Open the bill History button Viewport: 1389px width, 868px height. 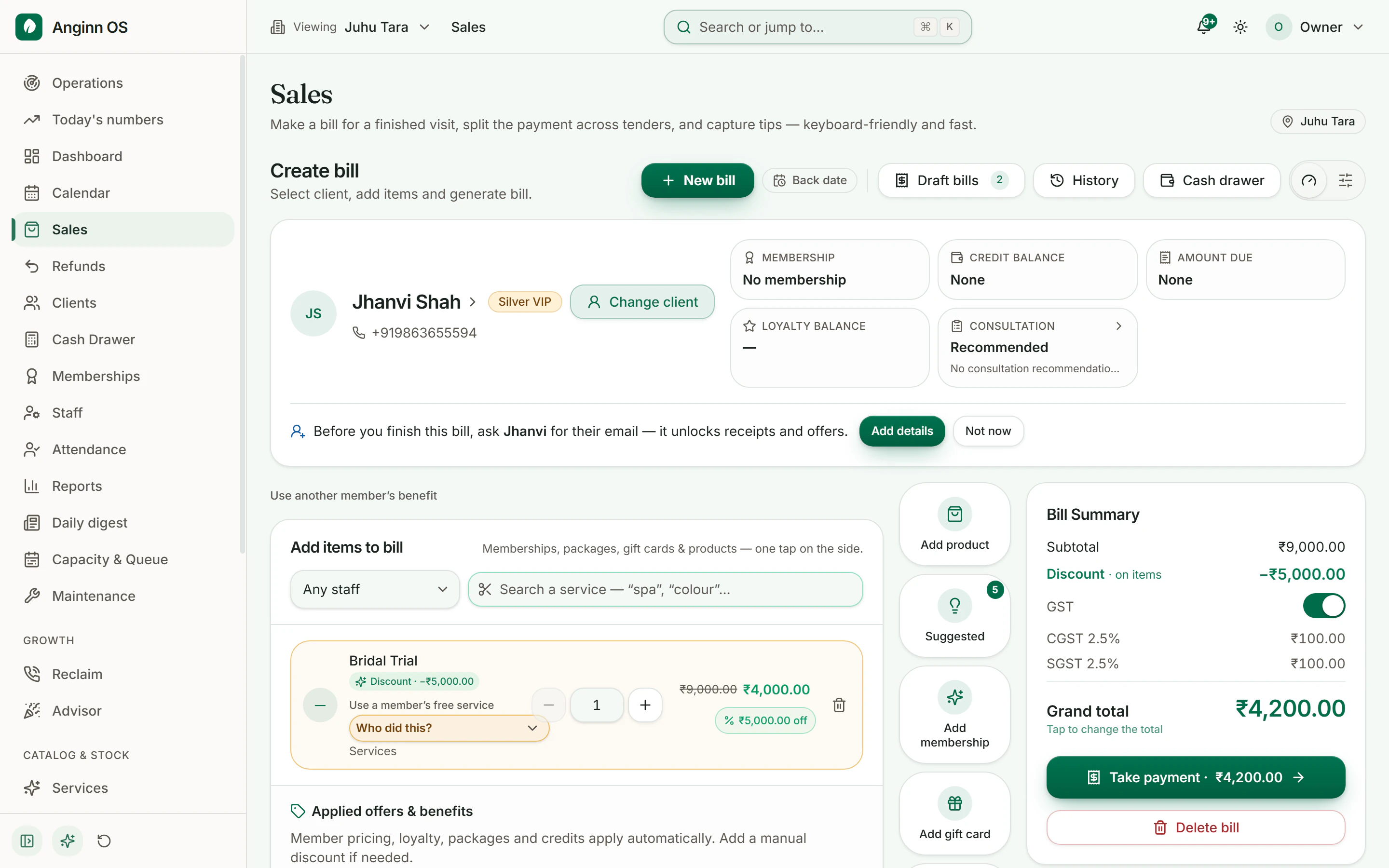click(x=1084, y=180)
